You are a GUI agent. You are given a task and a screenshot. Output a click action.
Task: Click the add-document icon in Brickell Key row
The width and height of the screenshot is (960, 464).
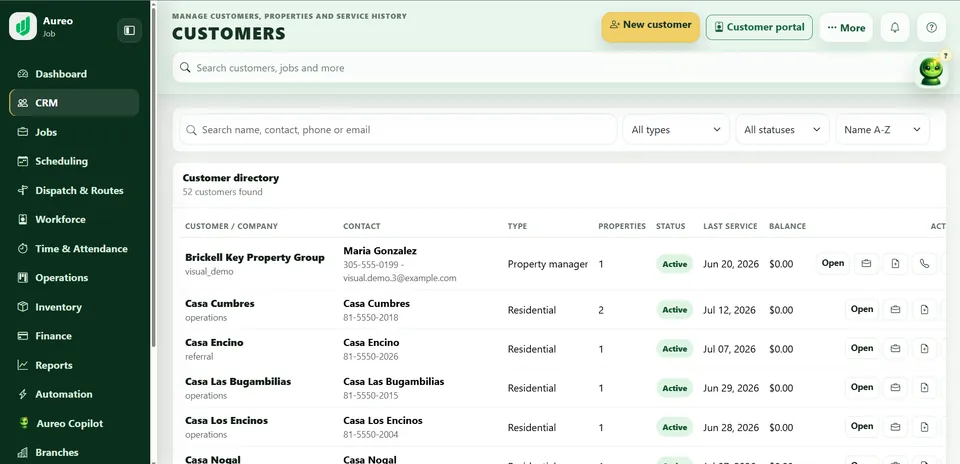895,264
